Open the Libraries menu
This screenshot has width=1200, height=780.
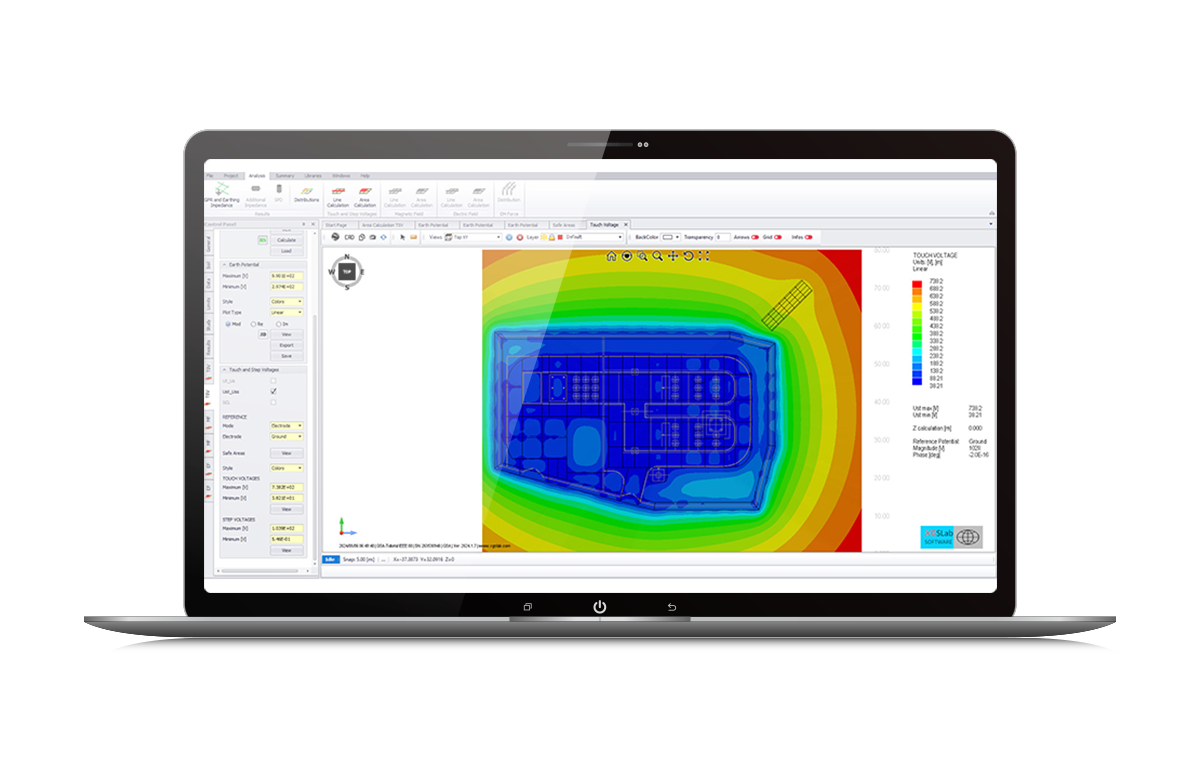(x=312, y=175)
